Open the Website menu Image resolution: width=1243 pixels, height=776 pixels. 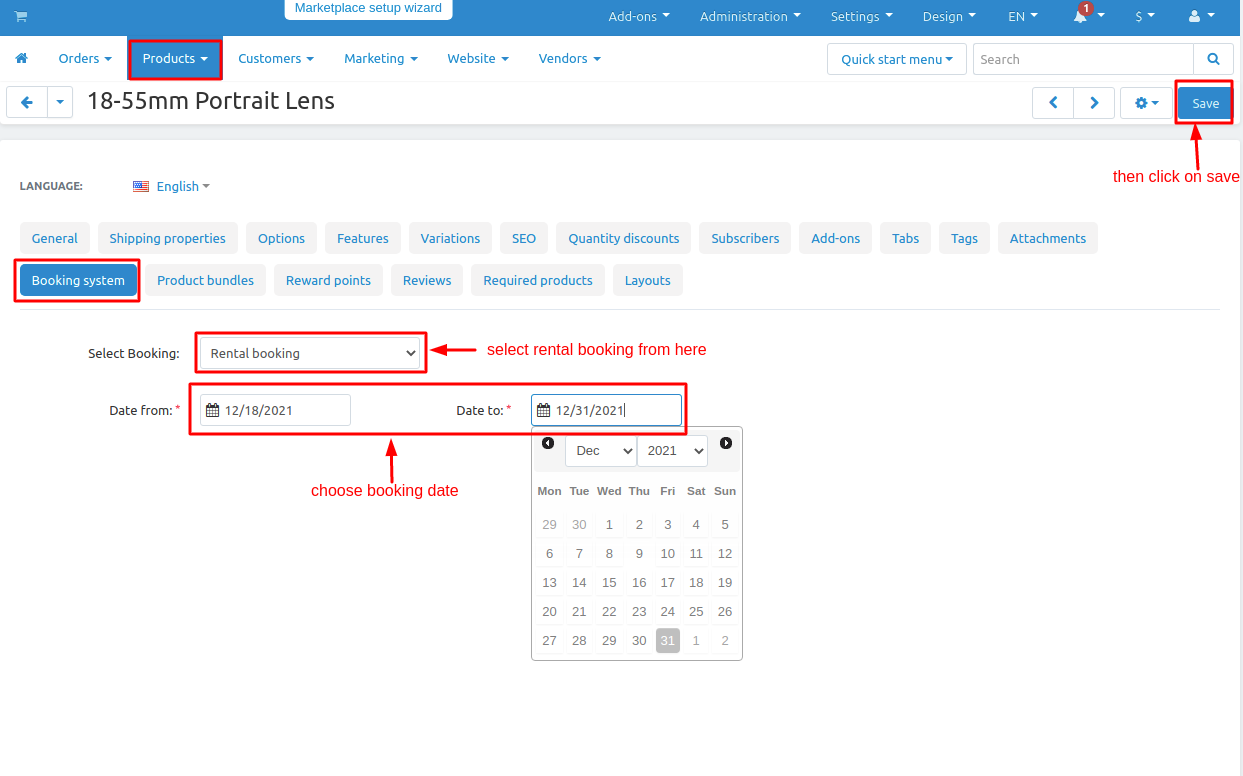pyautogui.click(x=478, y=59)
